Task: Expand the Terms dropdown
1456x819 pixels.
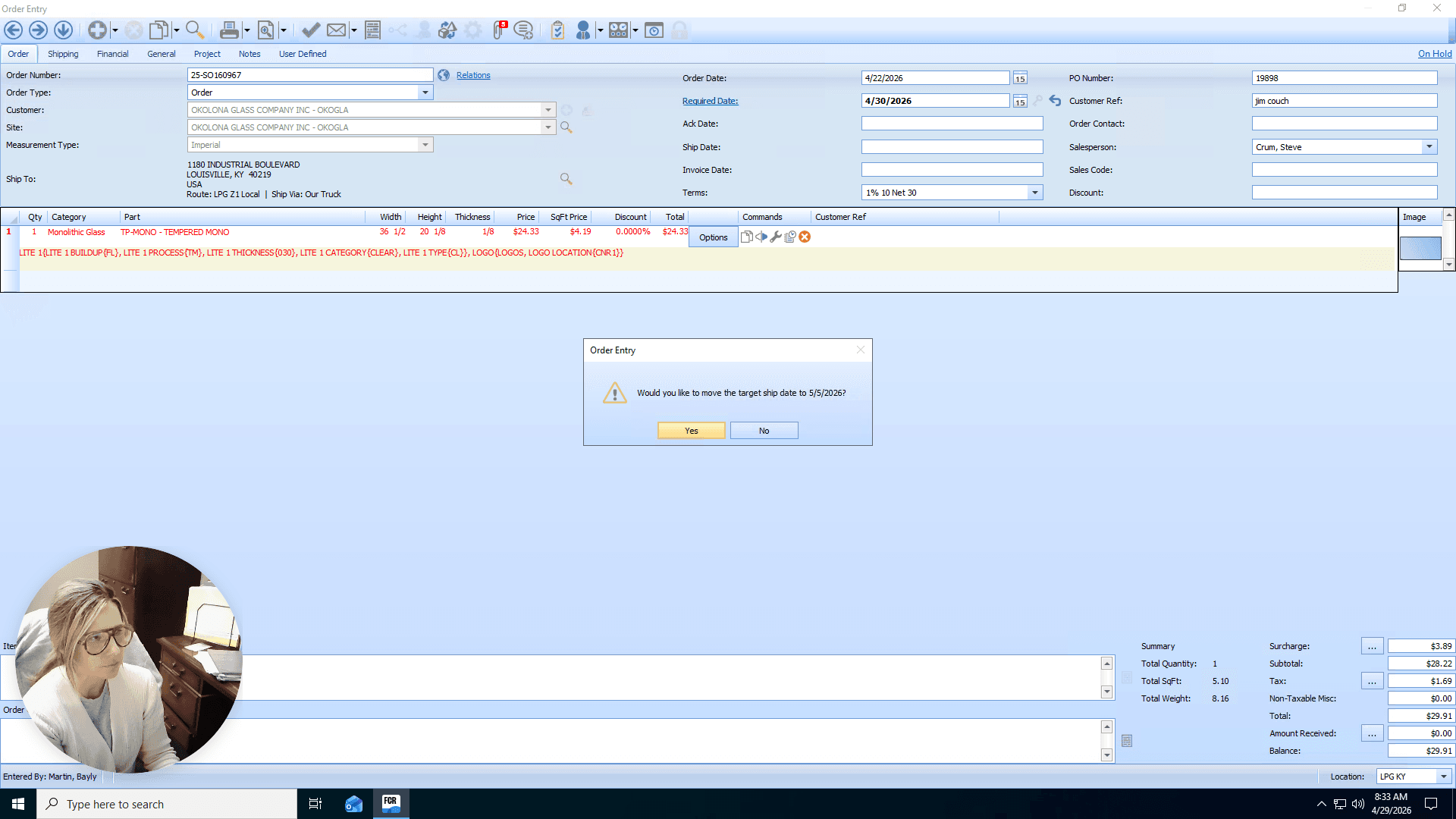Action: [x=1035, y=193]
